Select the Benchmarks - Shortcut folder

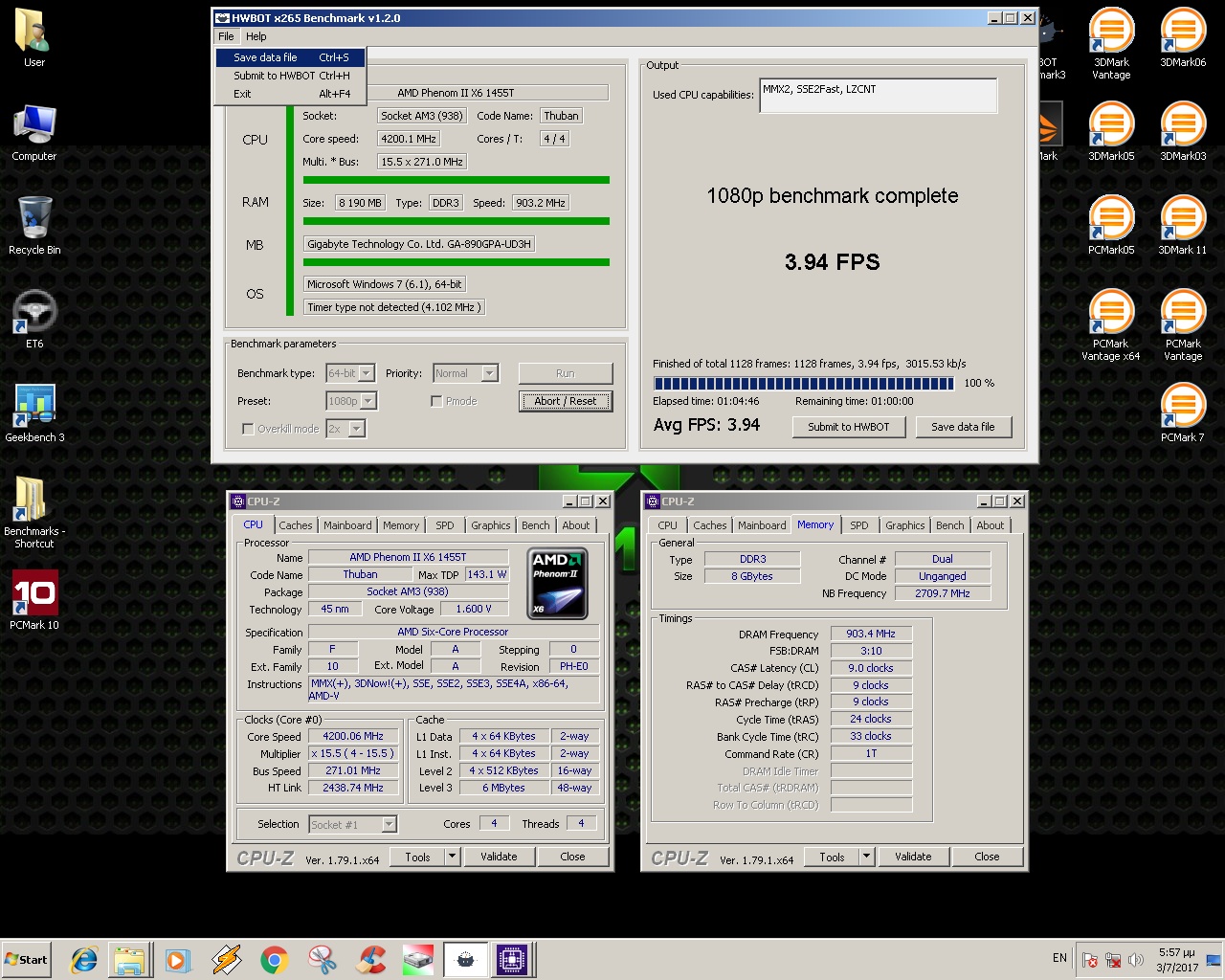coord(34,512)
